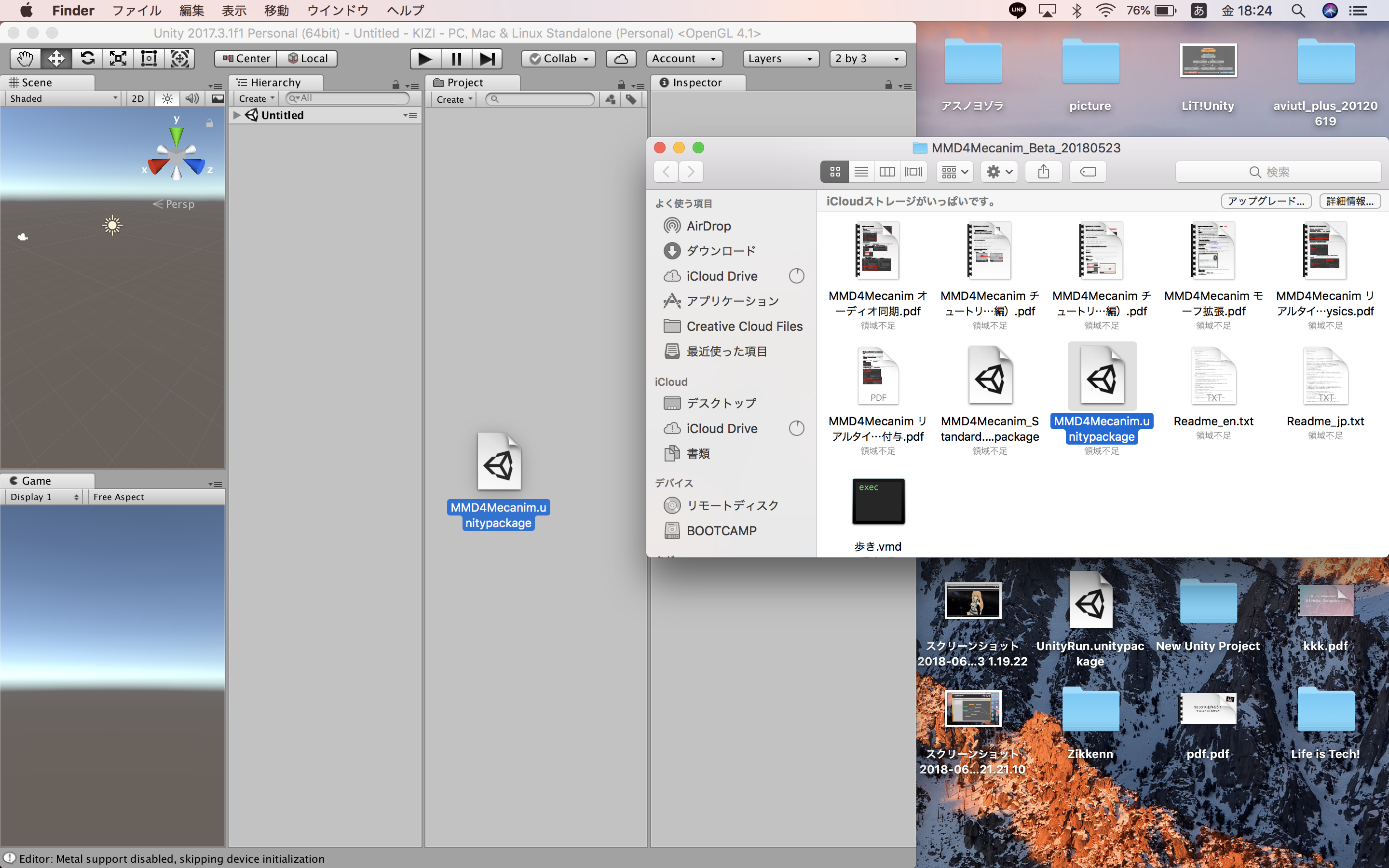Toggle the Persp projection label
1389x868 pixels.
[174, 204]
